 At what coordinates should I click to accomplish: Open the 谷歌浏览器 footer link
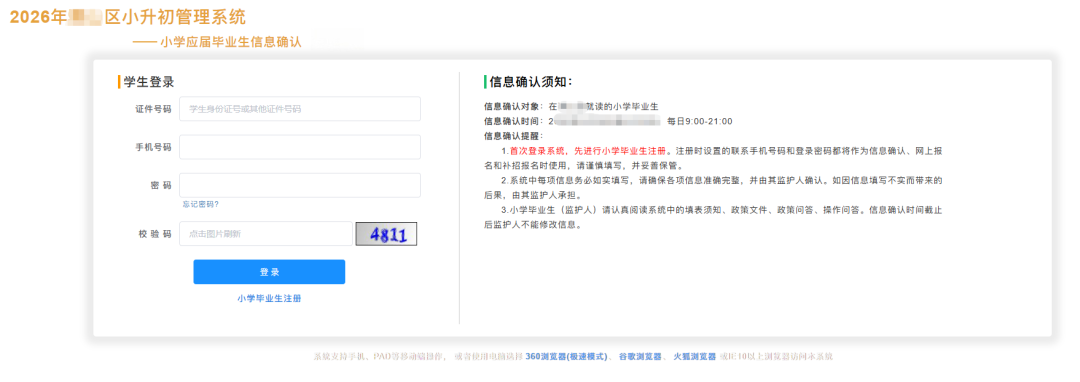(641, 357)
